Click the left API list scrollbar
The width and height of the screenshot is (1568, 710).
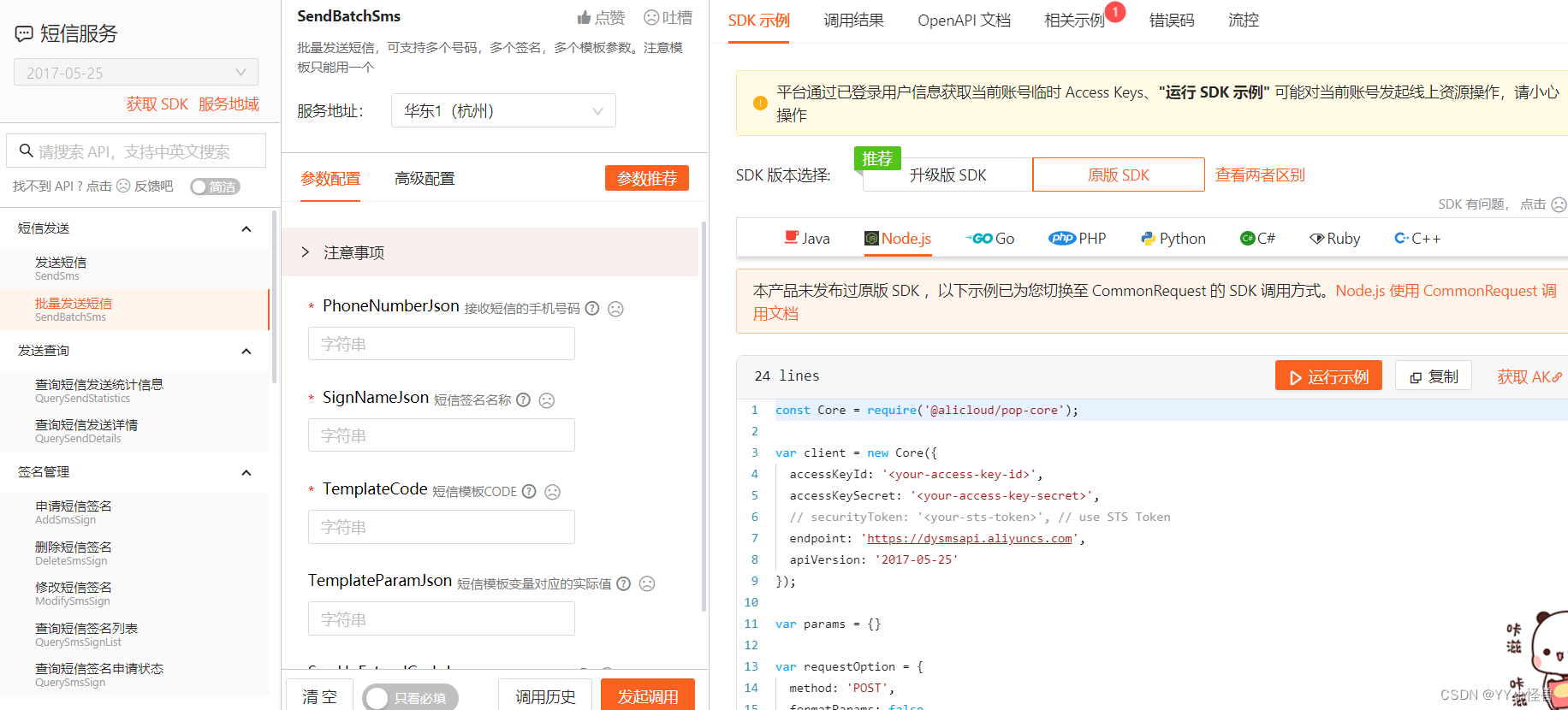click(x=274, y=296)
